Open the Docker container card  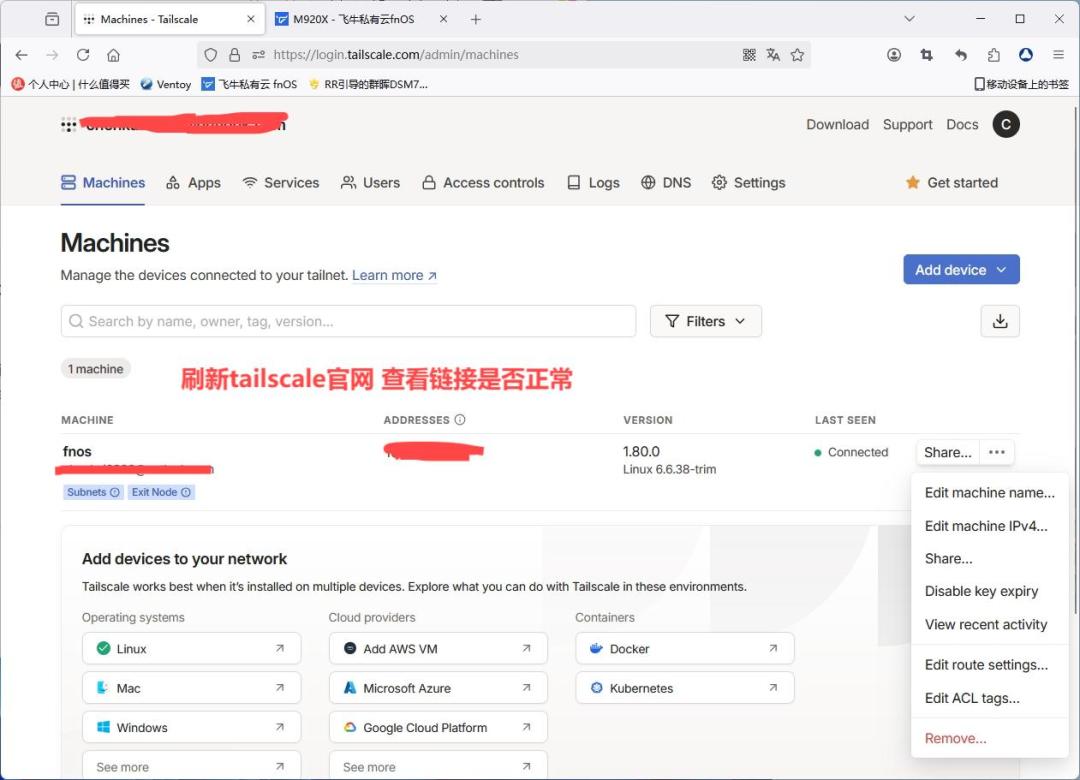pos(685,648)
